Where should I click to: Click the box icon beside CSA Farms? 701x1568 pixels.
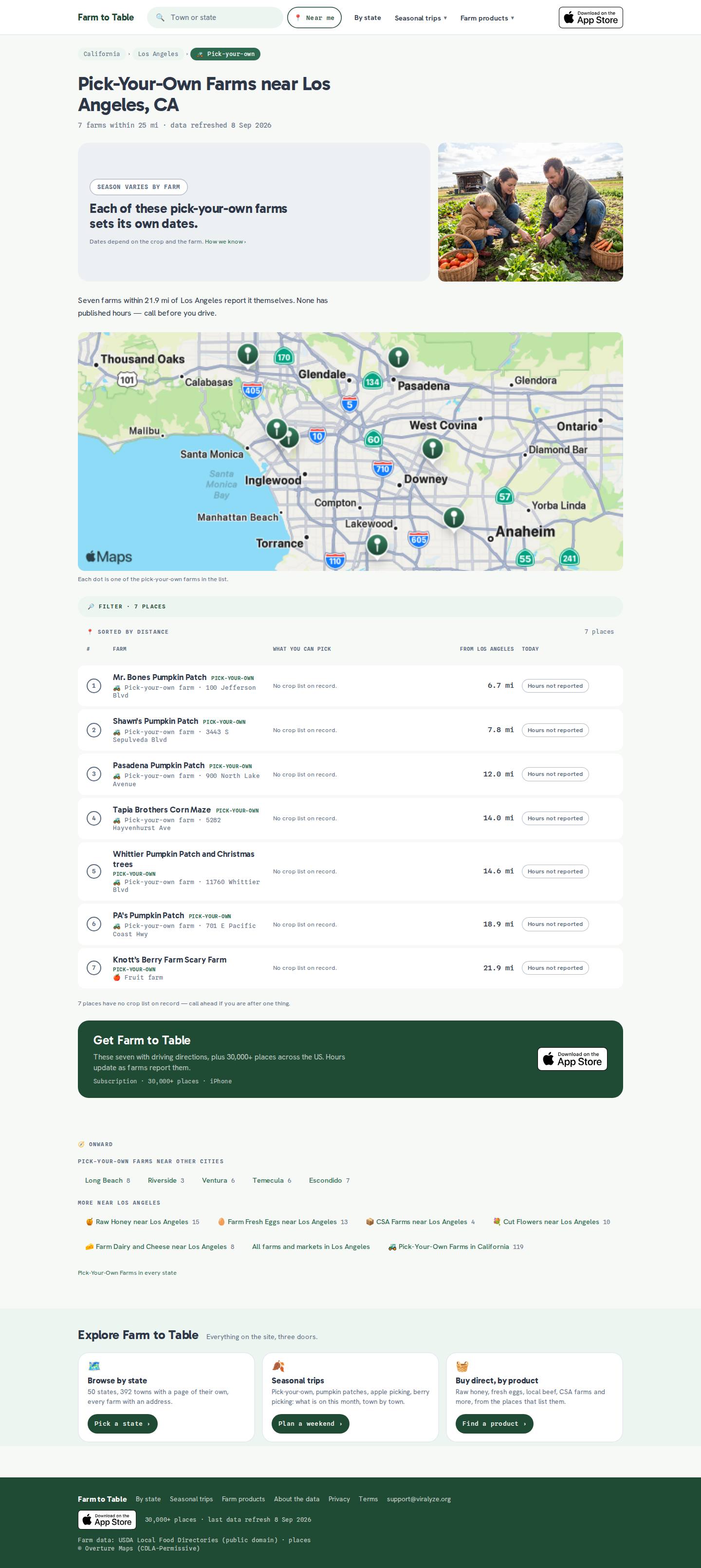370,1222
